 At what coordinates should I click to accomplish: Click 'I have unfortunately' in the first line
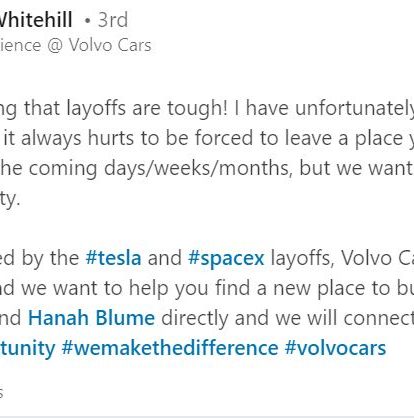[324, 108]
